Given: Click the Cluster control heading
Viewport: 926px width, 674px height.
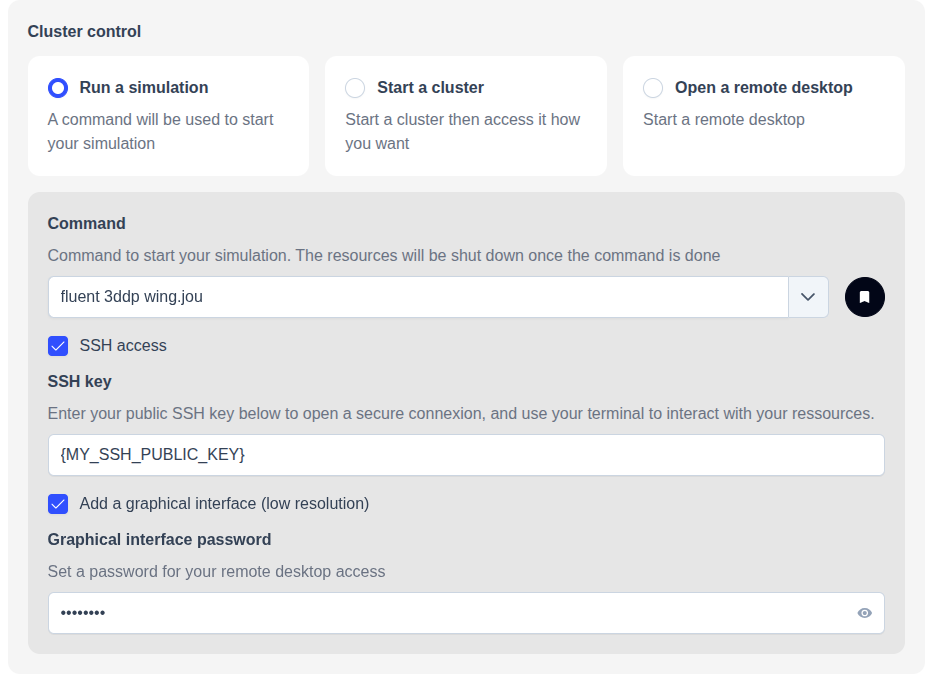Looking at the screenshot, I should [84, 31].
